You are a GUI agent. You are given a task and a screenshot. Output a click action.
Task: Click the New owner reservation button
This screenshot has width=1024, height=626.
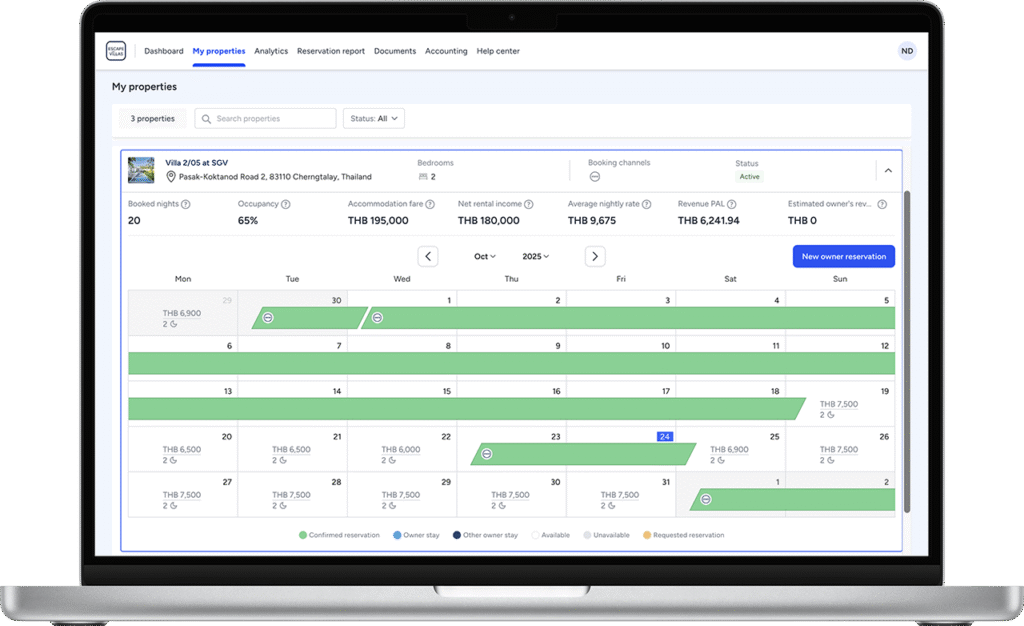[x=843, y=256]
